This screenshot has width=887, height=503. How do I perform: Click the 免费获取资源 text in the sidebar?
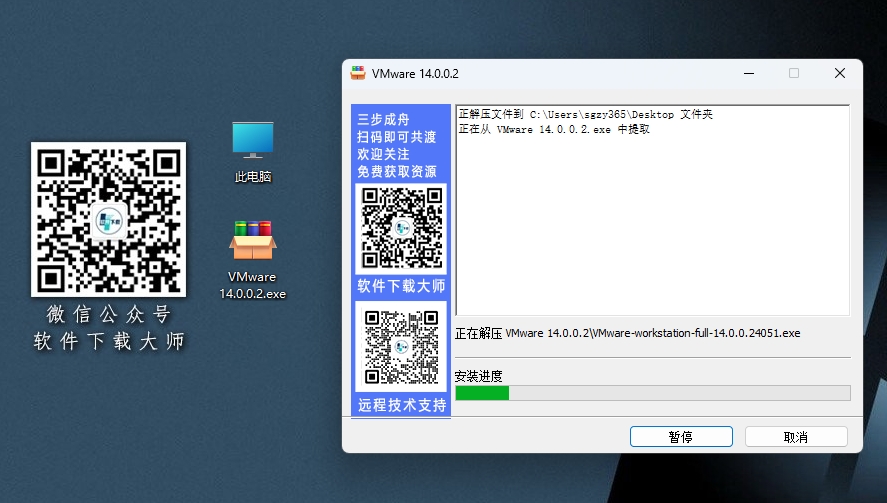[x=397, y=171]
